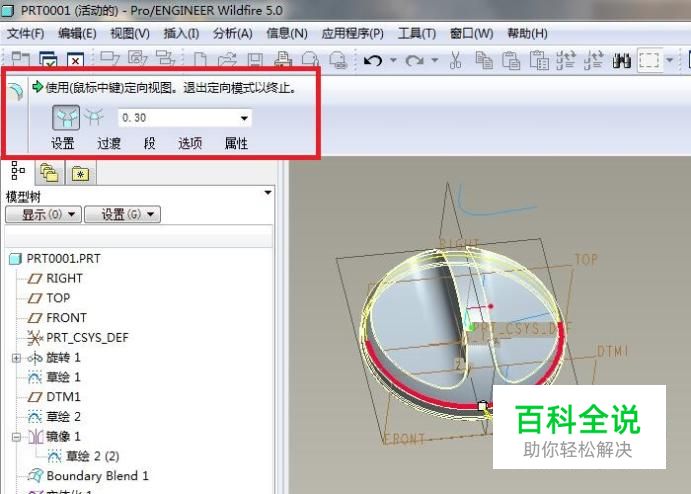Click the Paste Special icon

(x=539, y=60)
